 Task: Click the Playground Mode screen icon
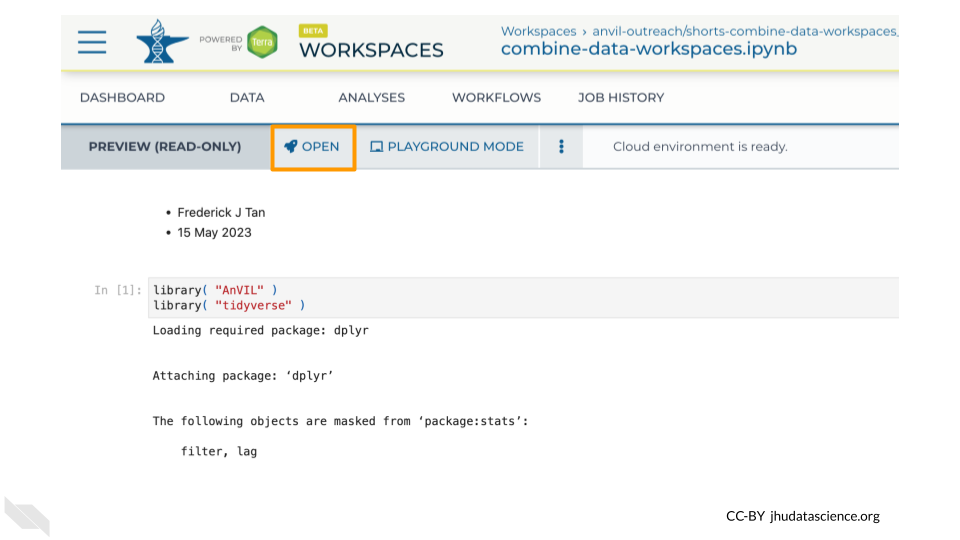coord(377,147)
